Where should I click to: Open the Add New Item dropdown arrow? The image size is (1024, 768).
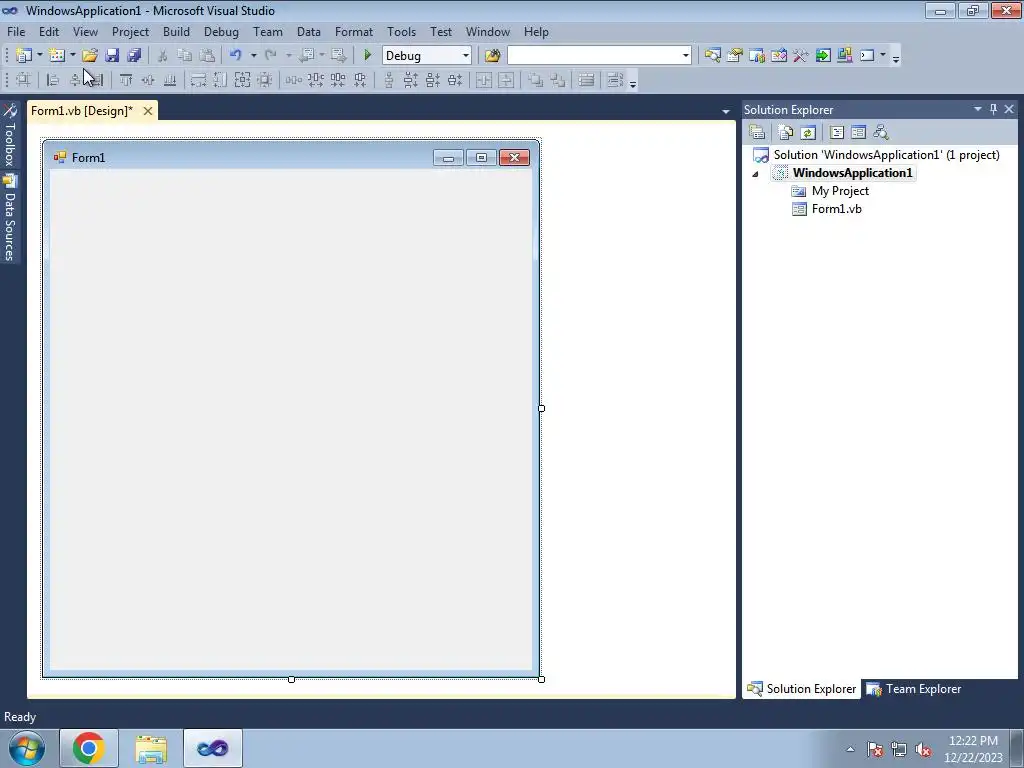tap(72, 56)
